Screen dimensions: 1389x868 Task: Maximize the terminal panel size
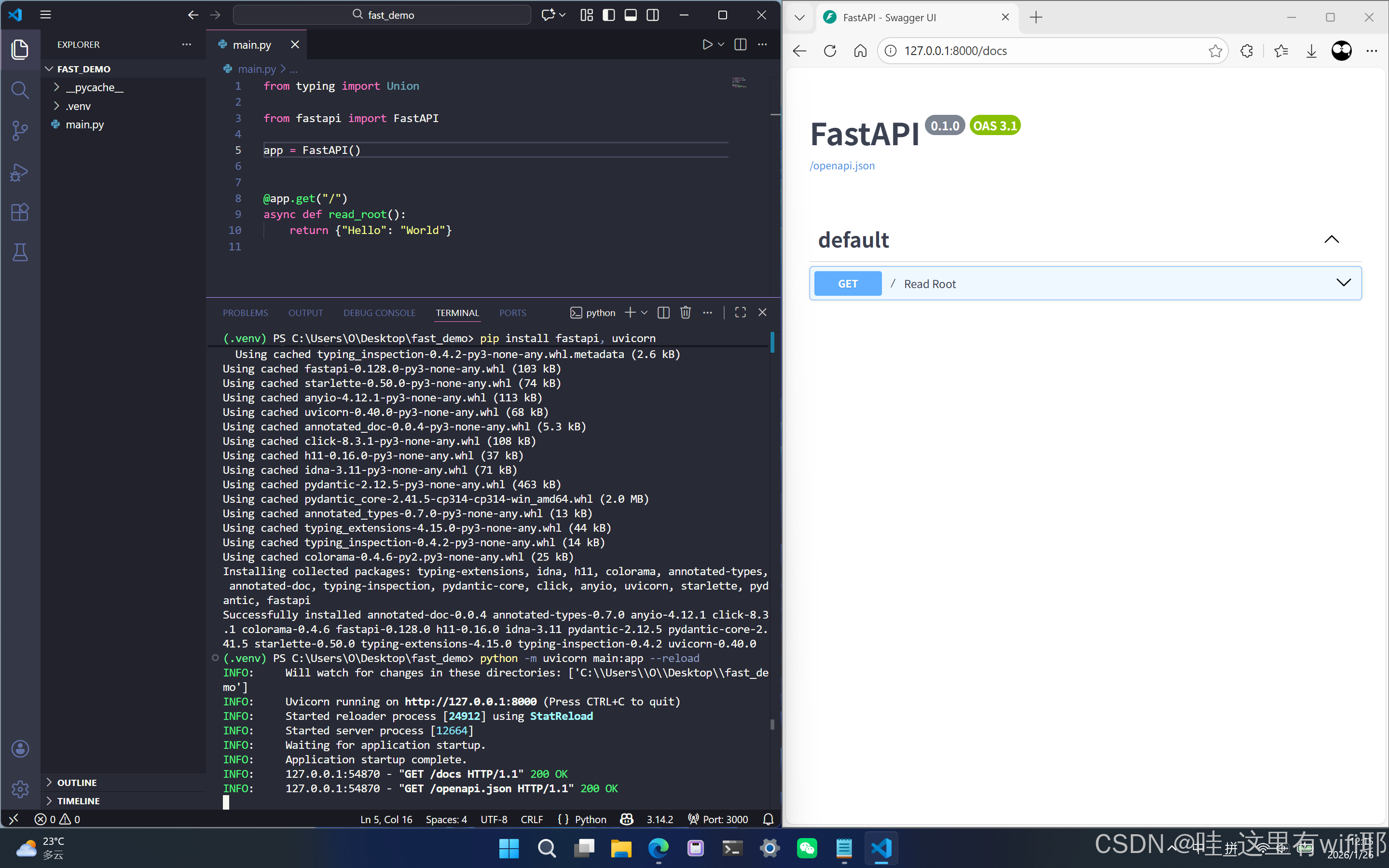(x=741, y=312)
